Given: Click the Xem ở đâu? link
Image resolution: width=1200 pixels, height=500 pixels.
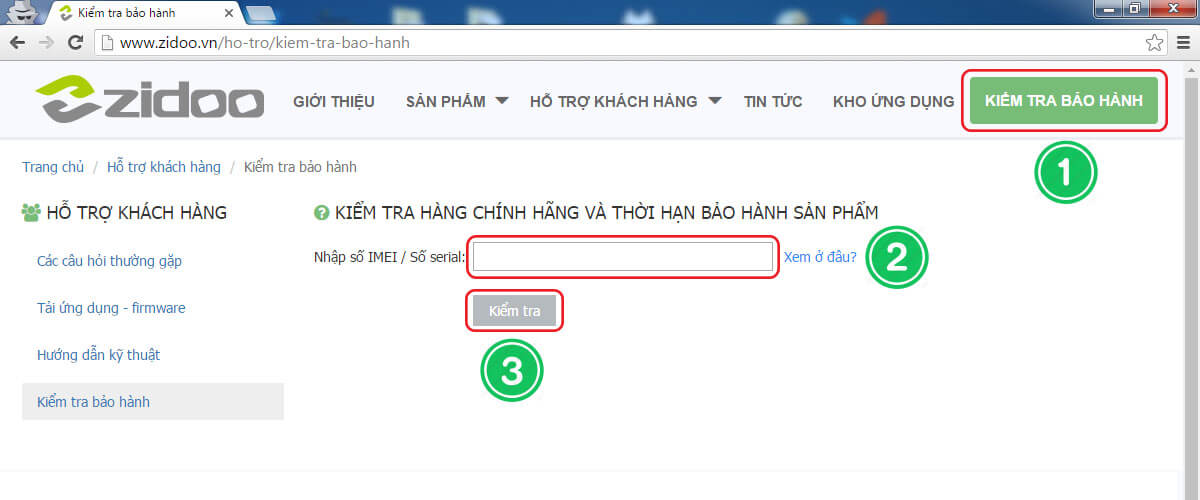Looking at the screenshot, I should (x=820, y=257).
